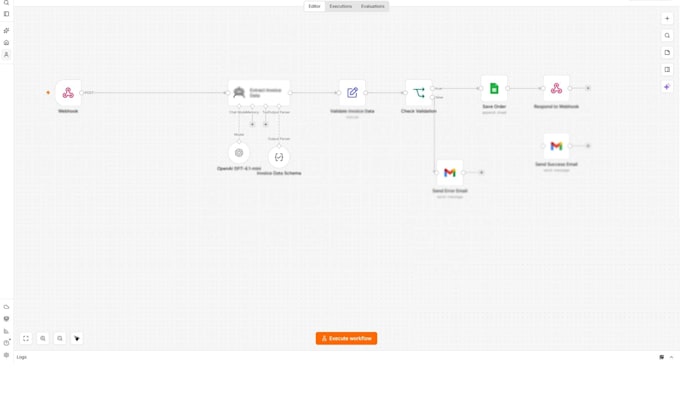Open canvas search with magnifier icon
Screen dimensions: 680x411
[667, 36]
